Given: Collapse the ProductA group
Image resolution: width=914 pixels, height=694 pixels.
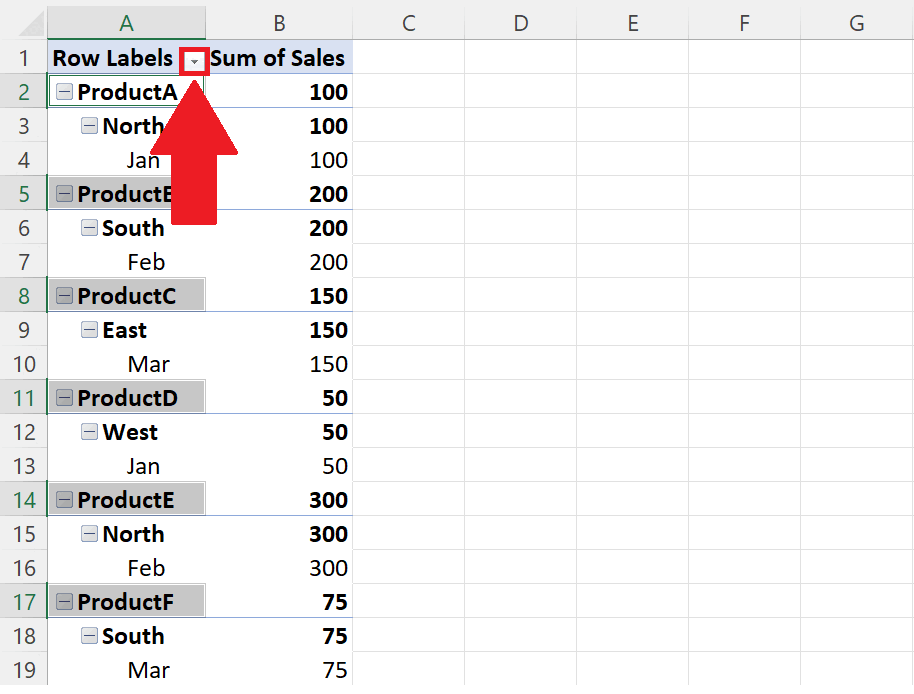Looking at the screenshot, I should pyautogui.click(x=64, y=92).
